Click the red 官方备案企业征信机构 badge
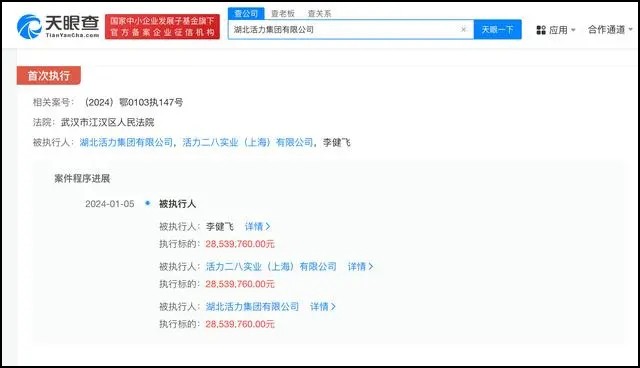The width and height of the screenshot is (640, 368). 162,27
